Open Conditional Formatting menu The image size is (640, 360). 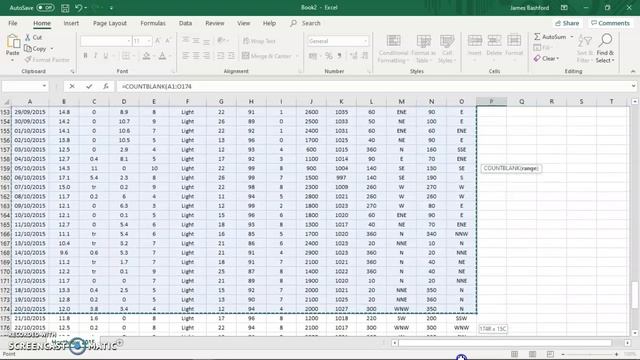coord(393,49)
